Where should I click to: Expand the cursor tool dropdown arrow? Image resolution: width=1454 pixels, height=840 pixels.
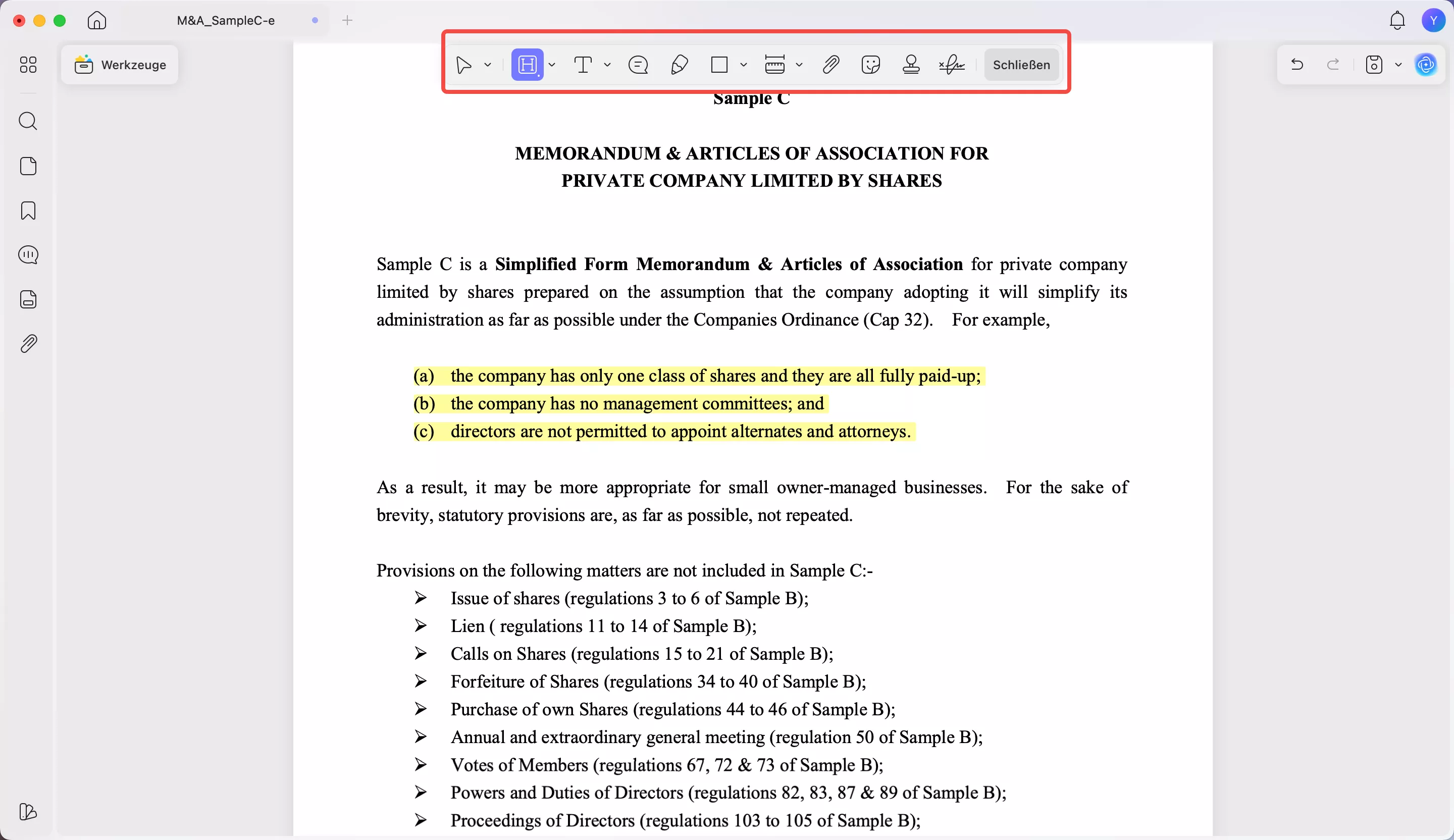coord(488,65)
